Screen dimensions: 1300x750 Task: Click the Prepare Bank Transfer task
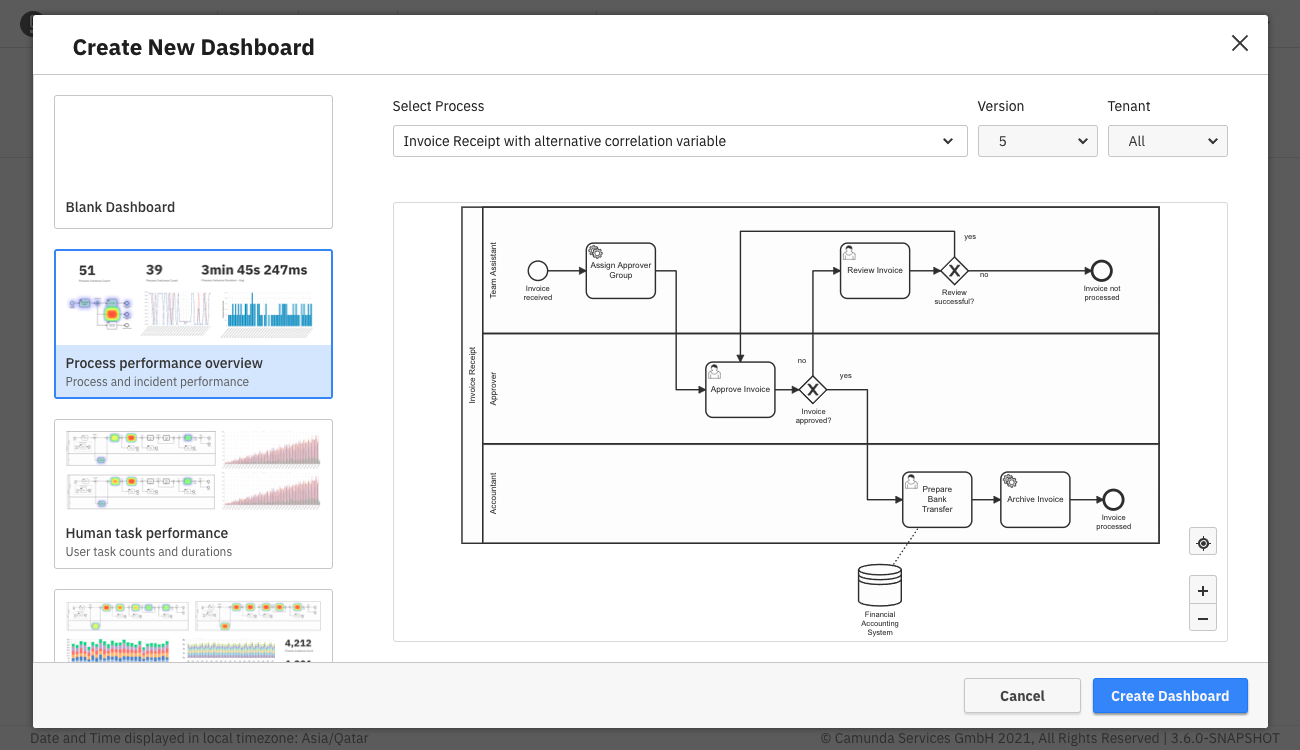(936, 499)
